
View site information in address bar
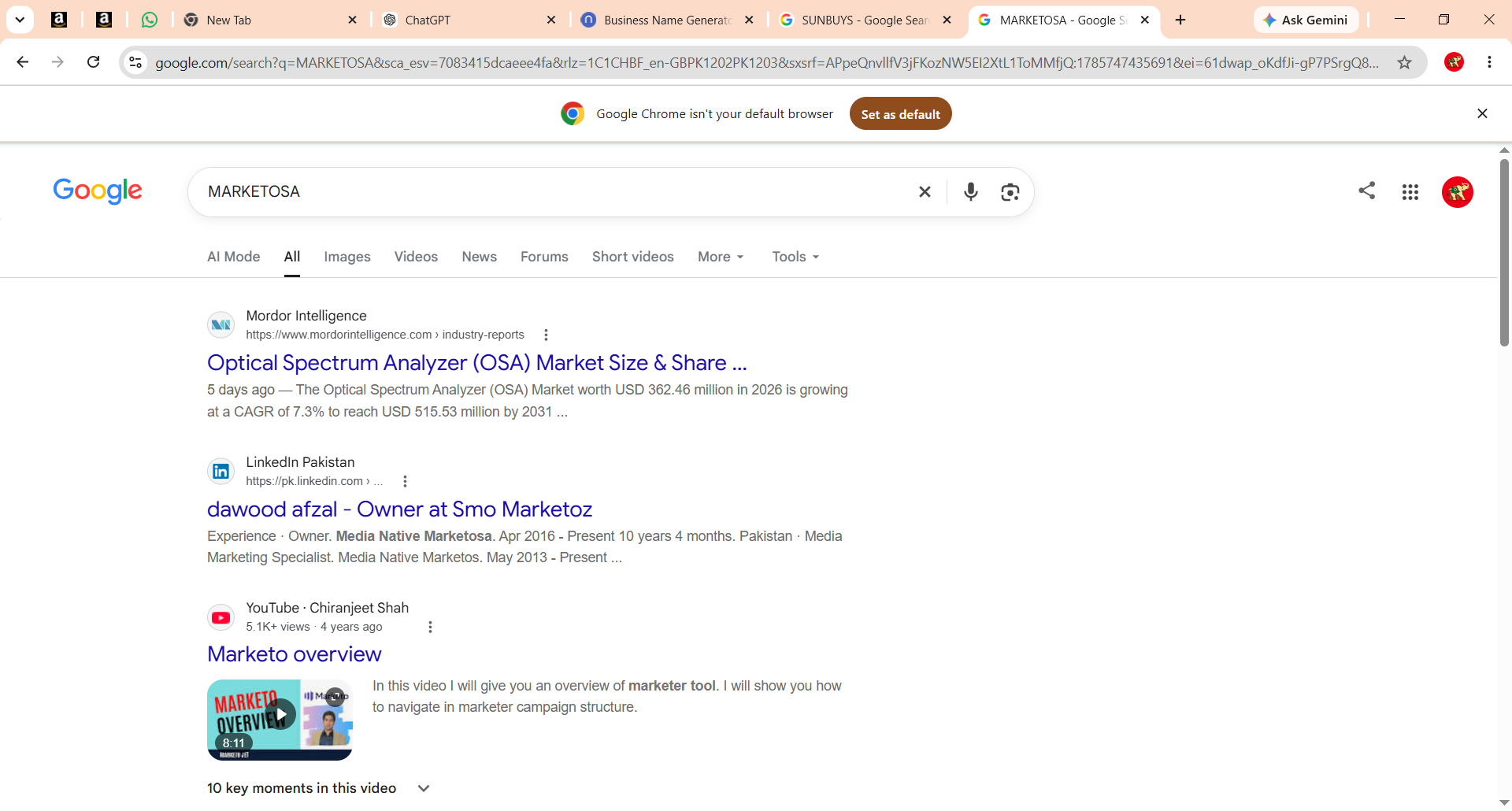[135, 62]
